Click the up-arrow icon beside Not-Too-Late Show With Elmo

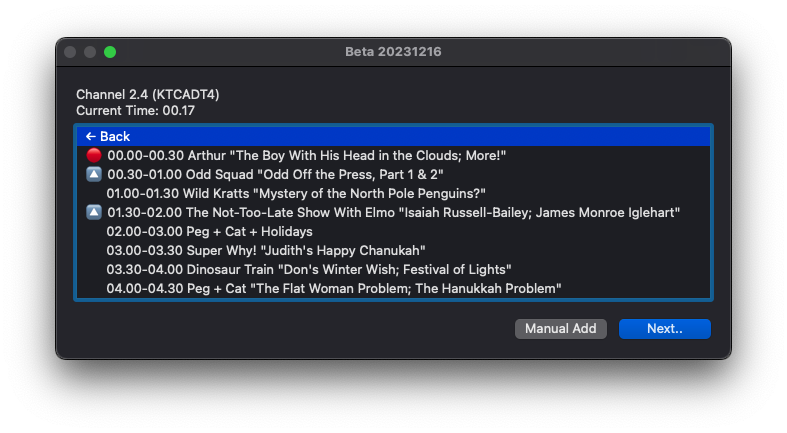click(x=94, y=213)
